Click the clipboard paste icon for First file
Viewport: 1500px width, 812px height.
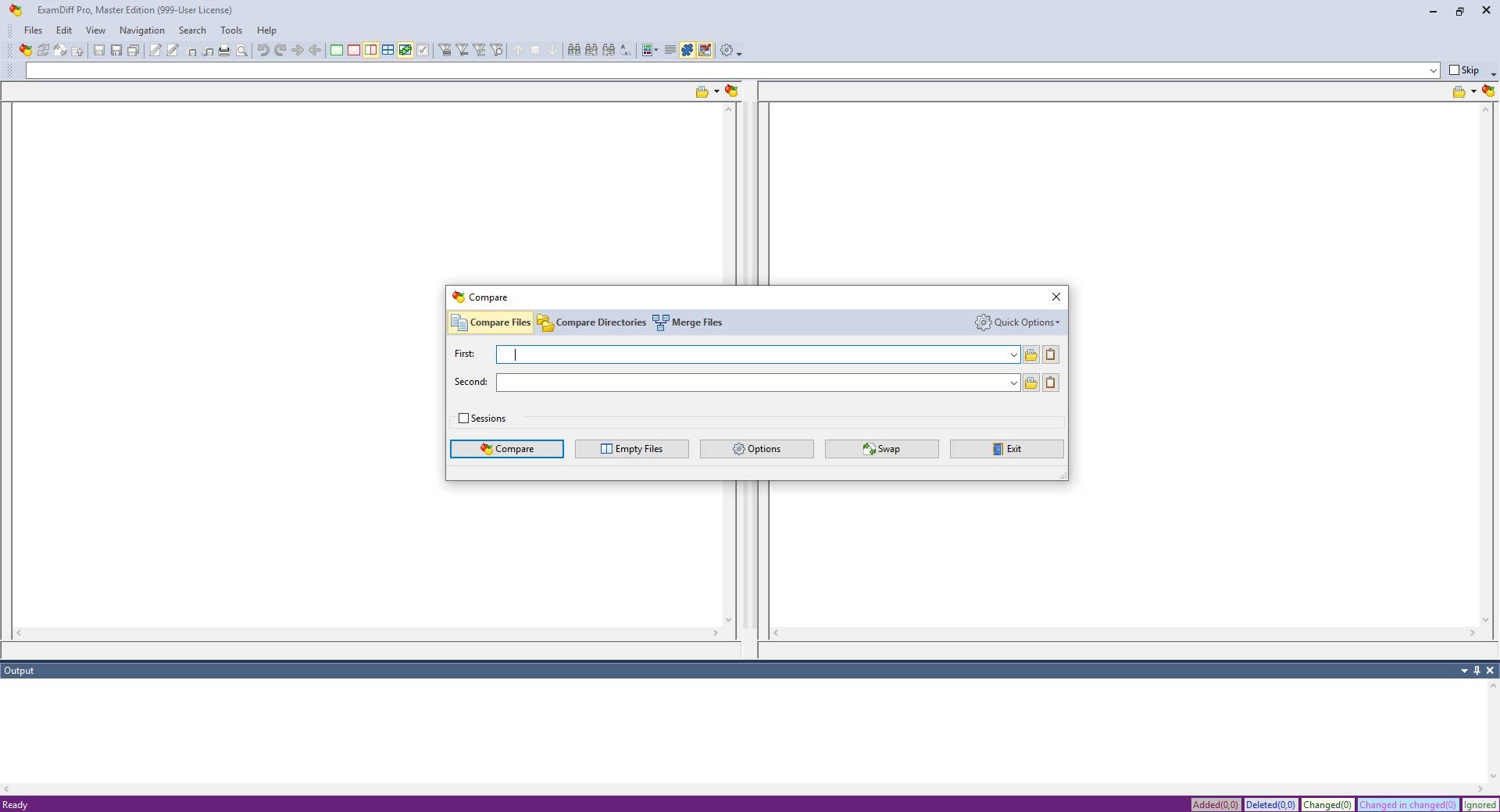pos(1051,355)
